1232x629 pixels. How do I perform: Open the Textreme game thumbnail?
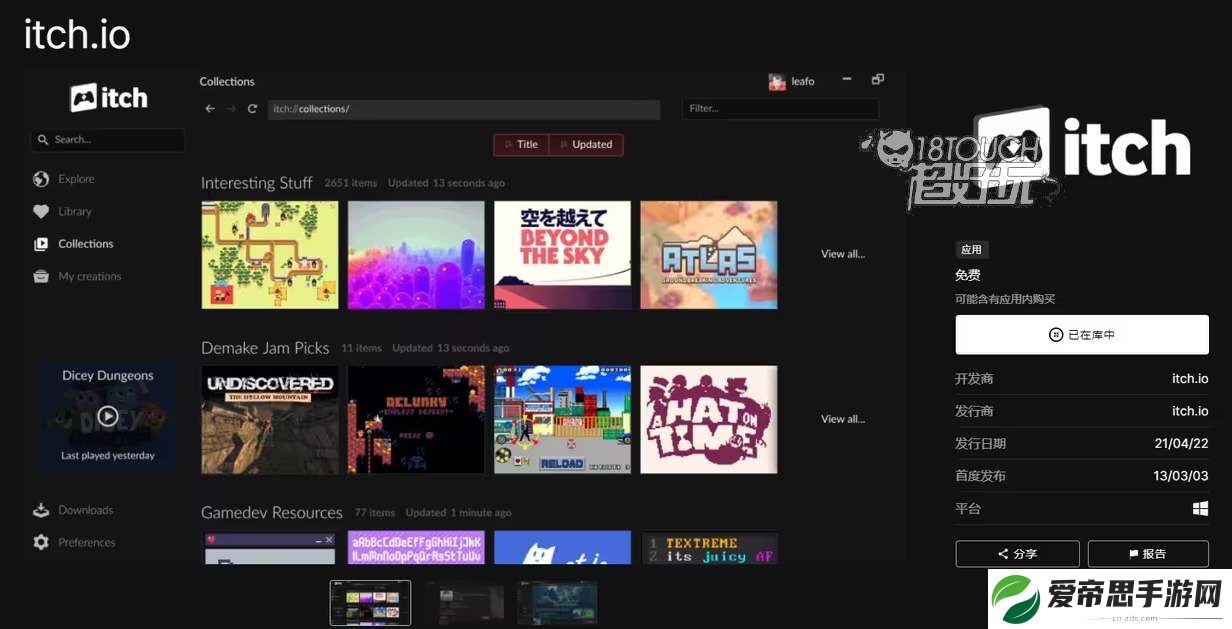[709, 548]
